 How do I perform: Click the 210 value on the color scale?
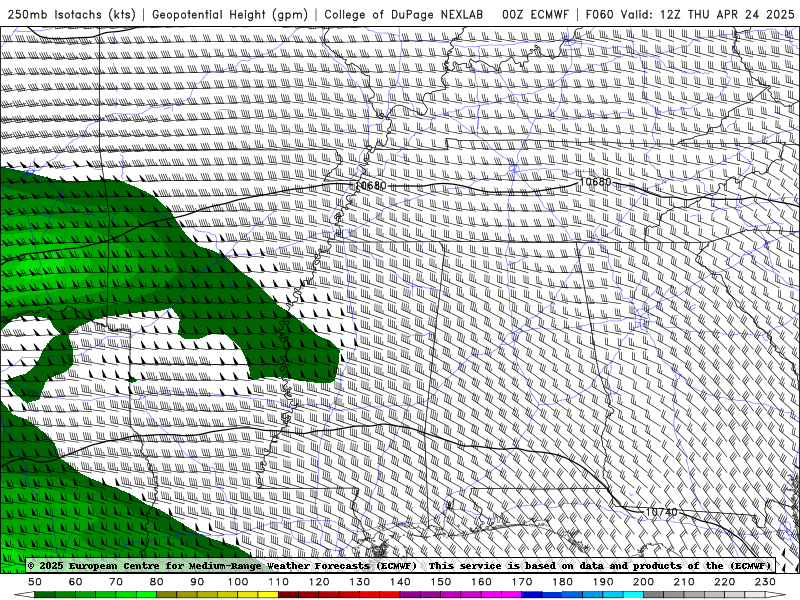point(684,582)
